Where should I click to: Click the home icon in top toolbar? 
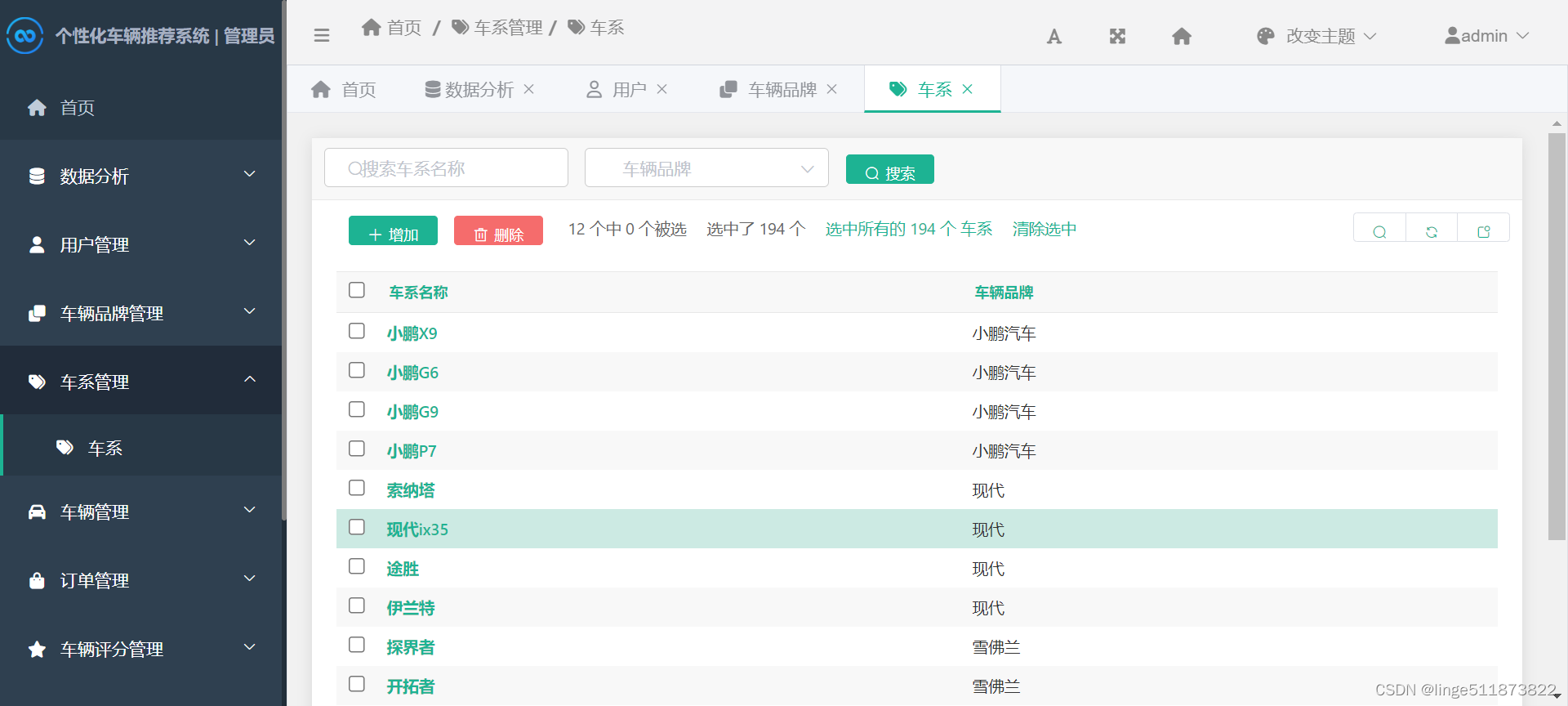click(x=1182, y=36)
